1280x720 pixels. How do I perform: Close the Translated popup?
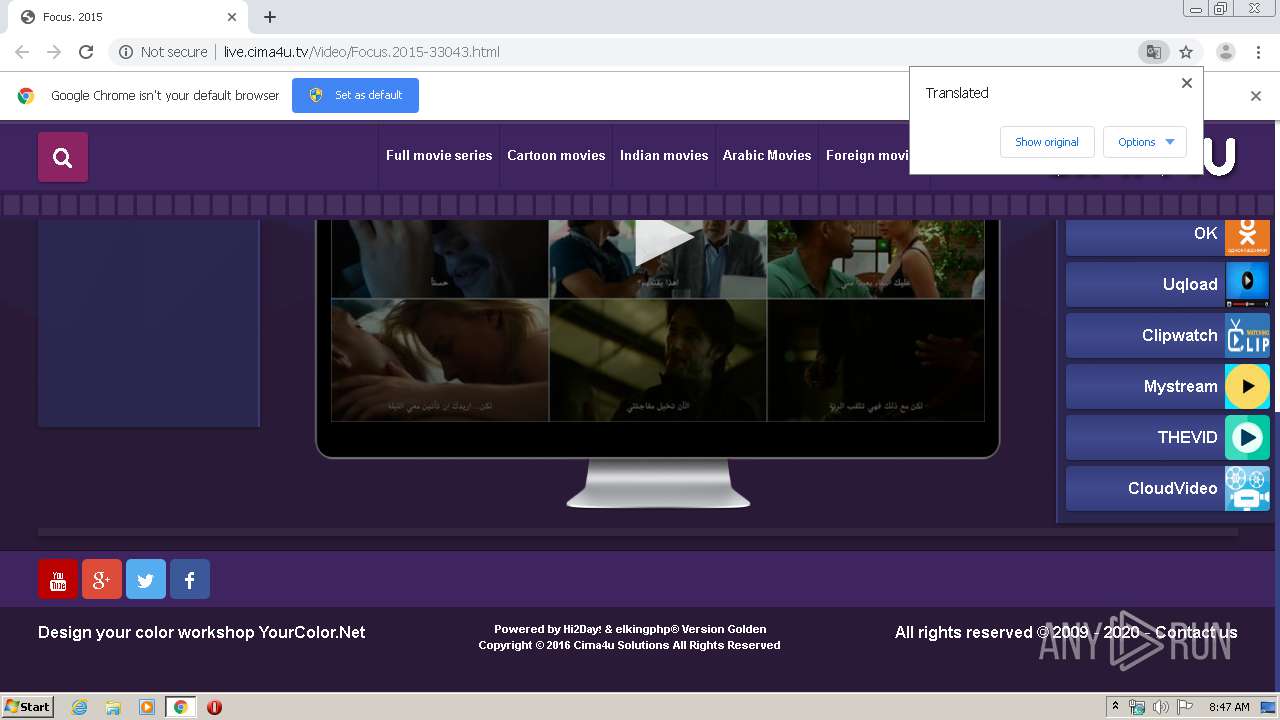pyautogui.click(x=1187, y=83)
